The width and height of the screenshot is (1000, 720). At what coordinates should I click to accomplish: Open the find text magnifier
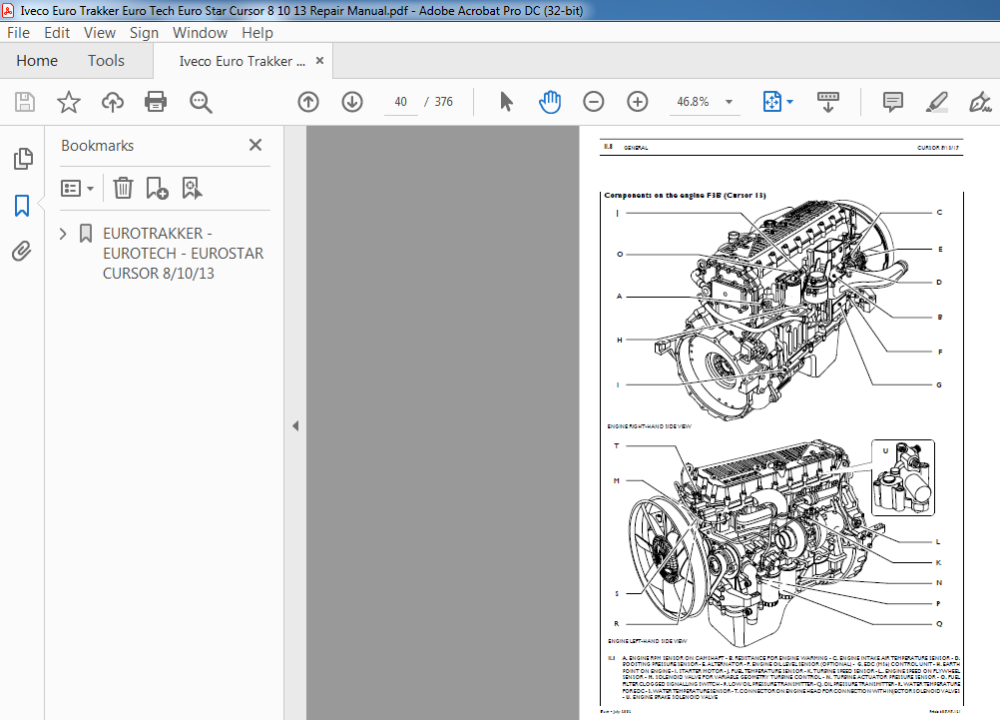[200, 102]
